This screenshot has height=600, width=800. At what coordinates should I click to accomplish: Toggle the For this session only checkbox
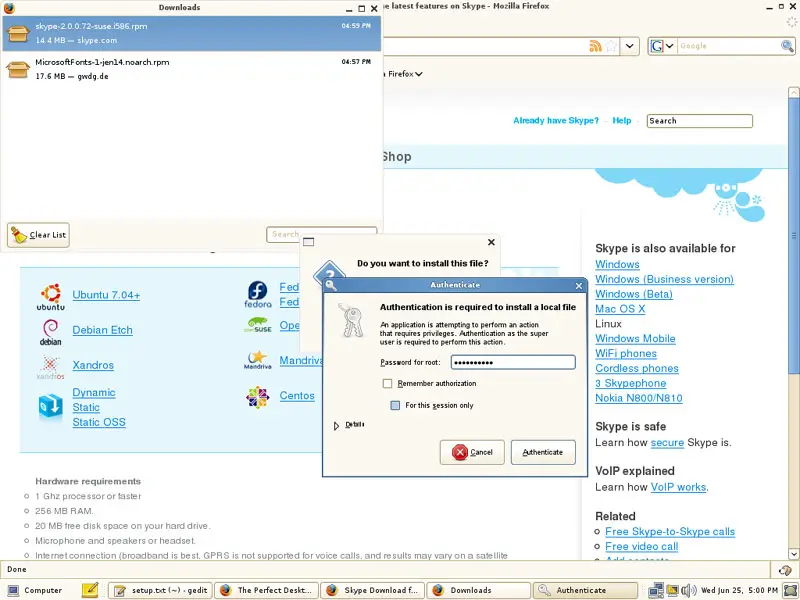[396, 406]
